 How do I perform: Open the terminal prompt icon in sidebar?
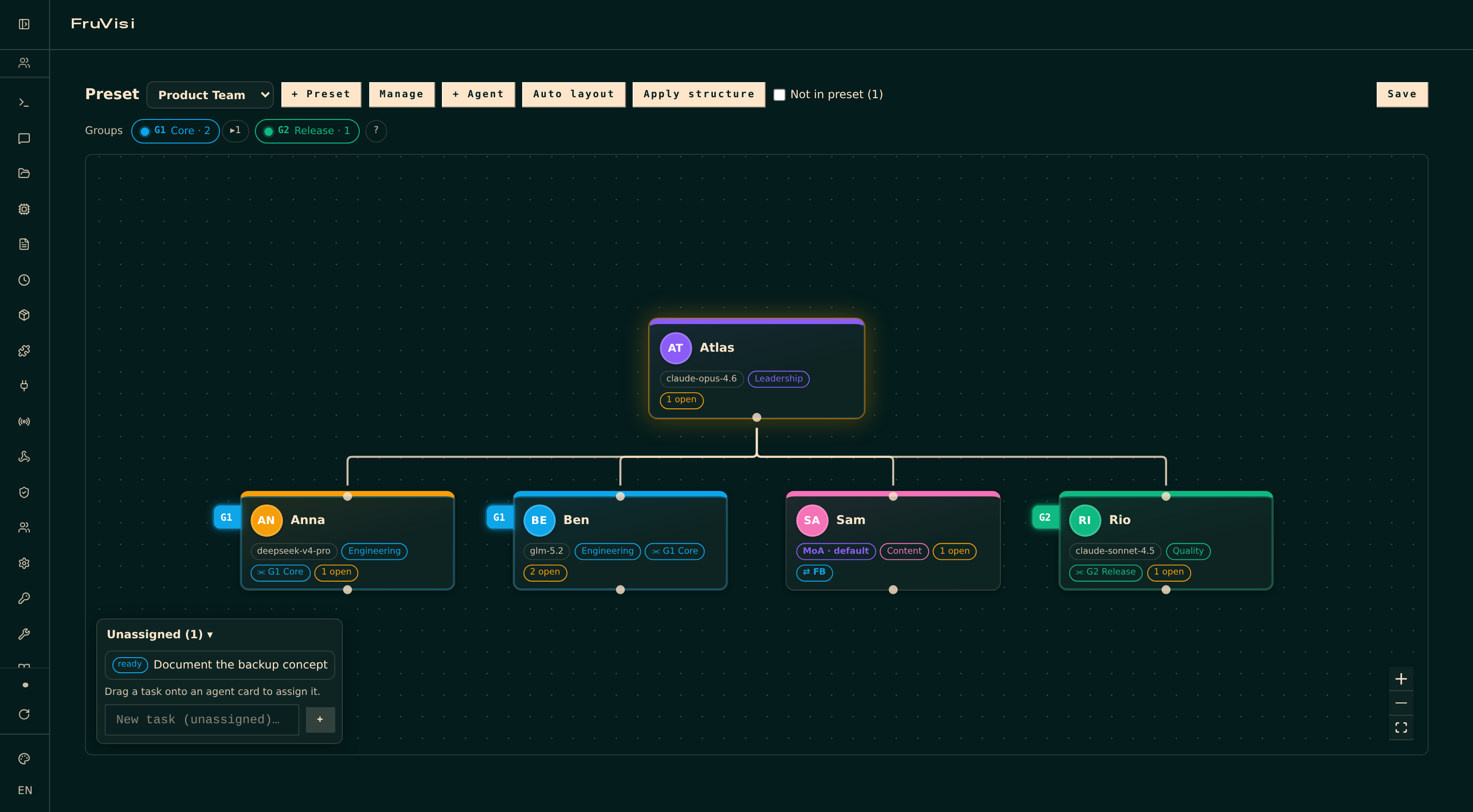pos(24,103)
